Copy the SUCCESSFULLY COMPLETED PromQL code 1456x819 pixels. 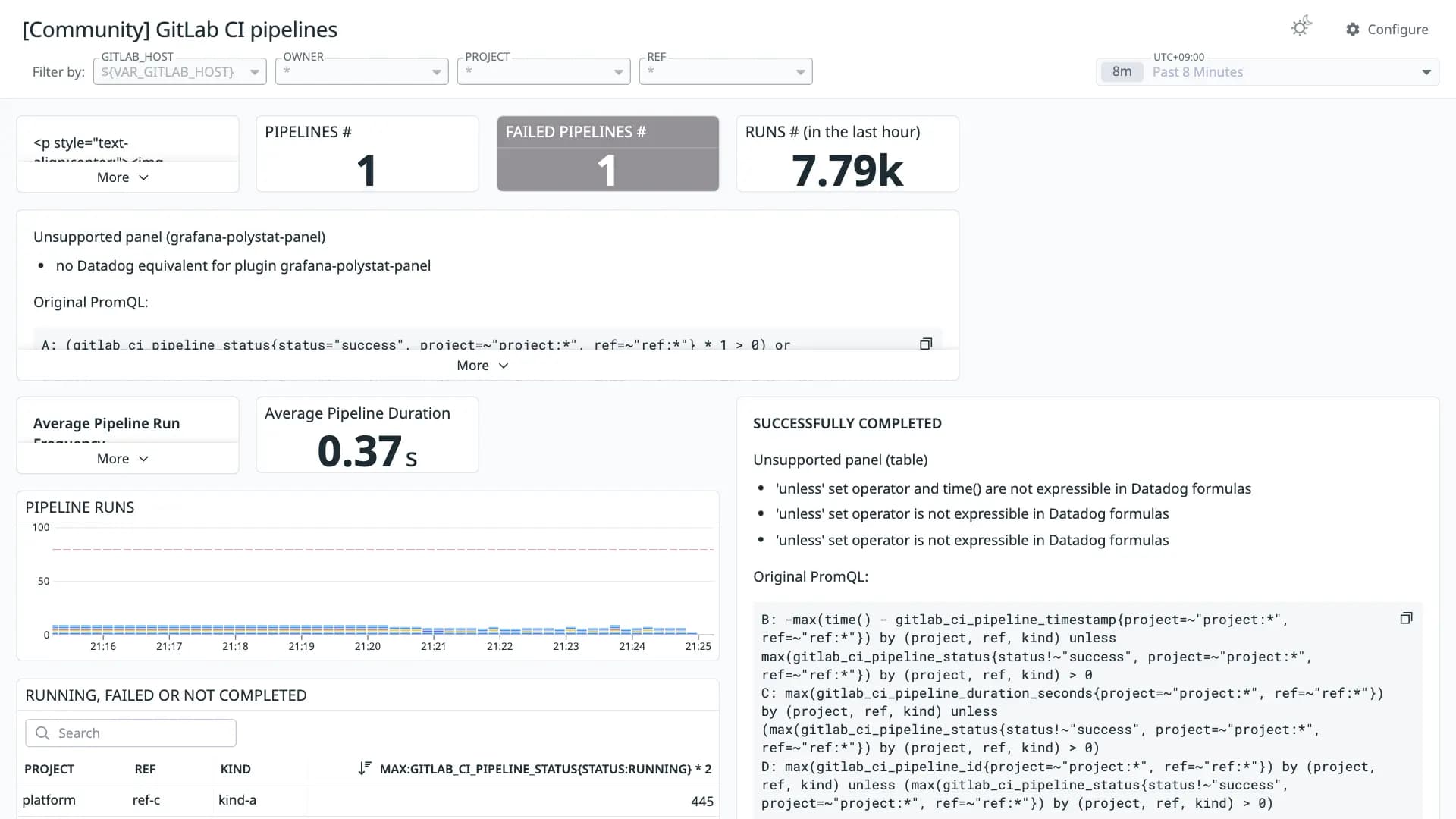[x=1406, y=618]
